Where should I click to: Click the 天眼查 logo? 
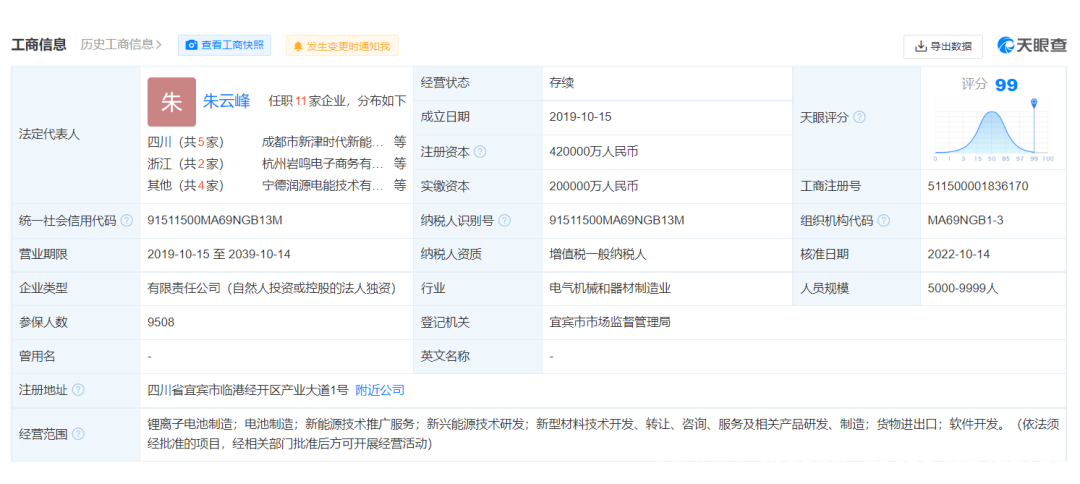[1031, 45]
